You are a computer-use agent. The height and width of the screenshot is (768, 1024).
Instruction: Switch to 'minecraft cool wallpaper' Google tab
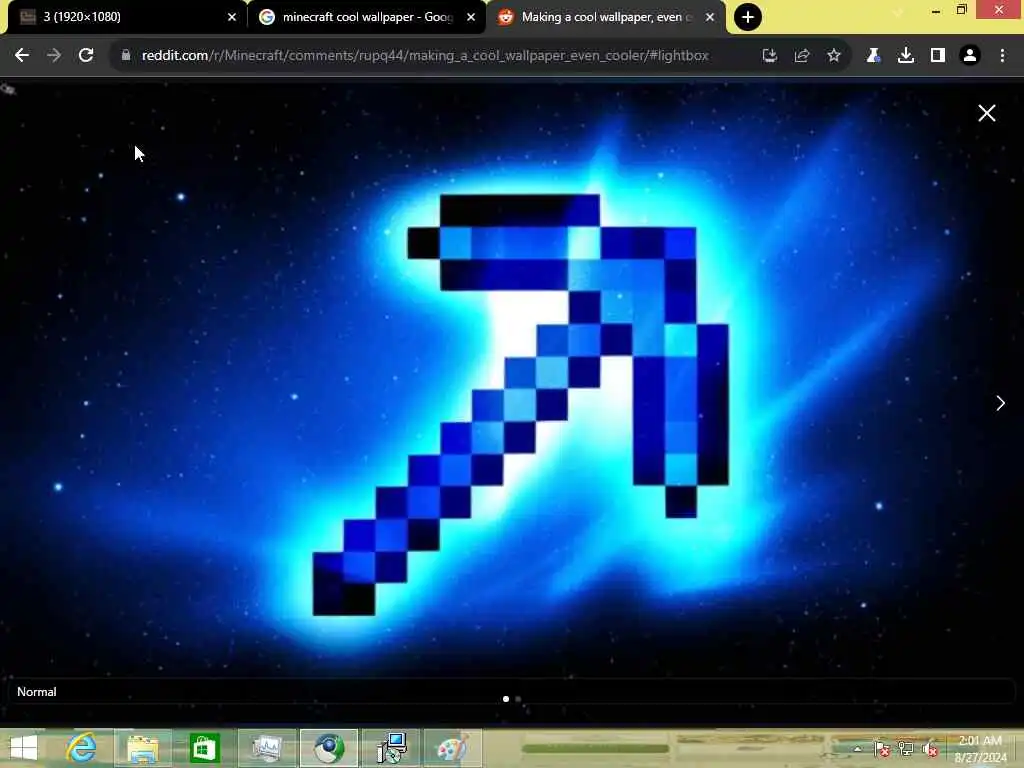(366, 18)
